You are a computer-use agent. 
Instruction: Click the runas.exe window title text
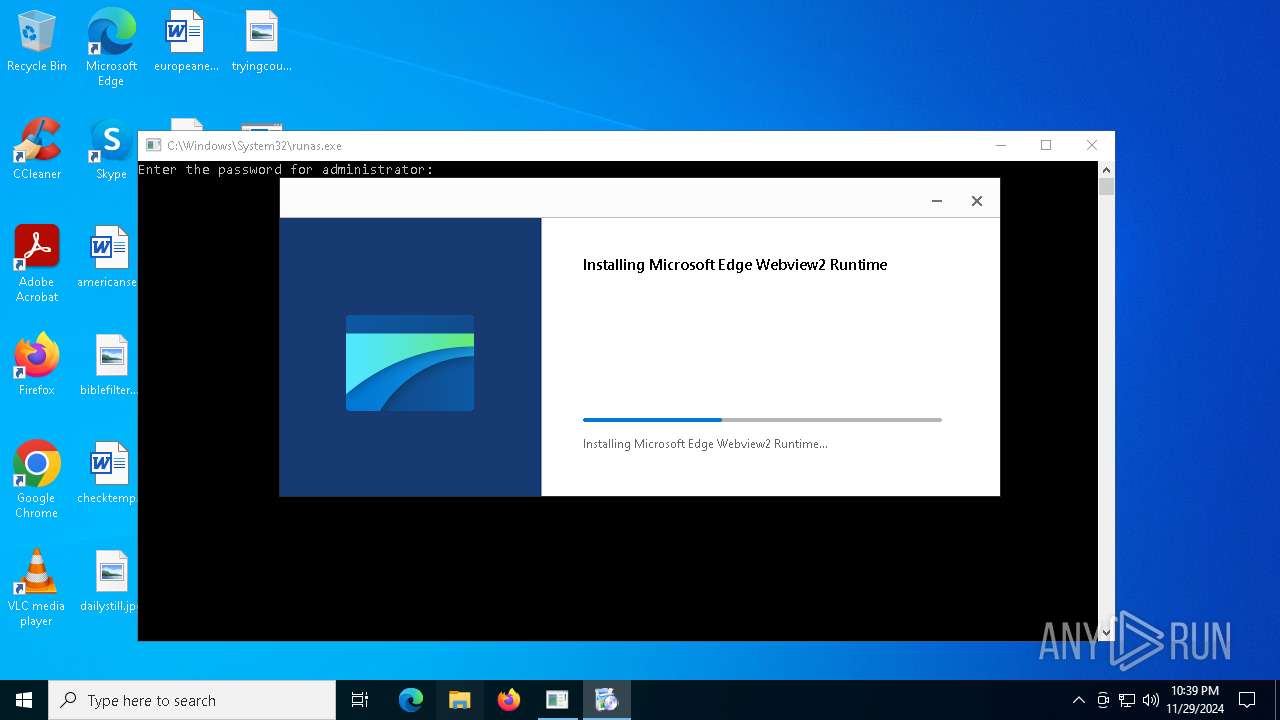click(254, 146)
